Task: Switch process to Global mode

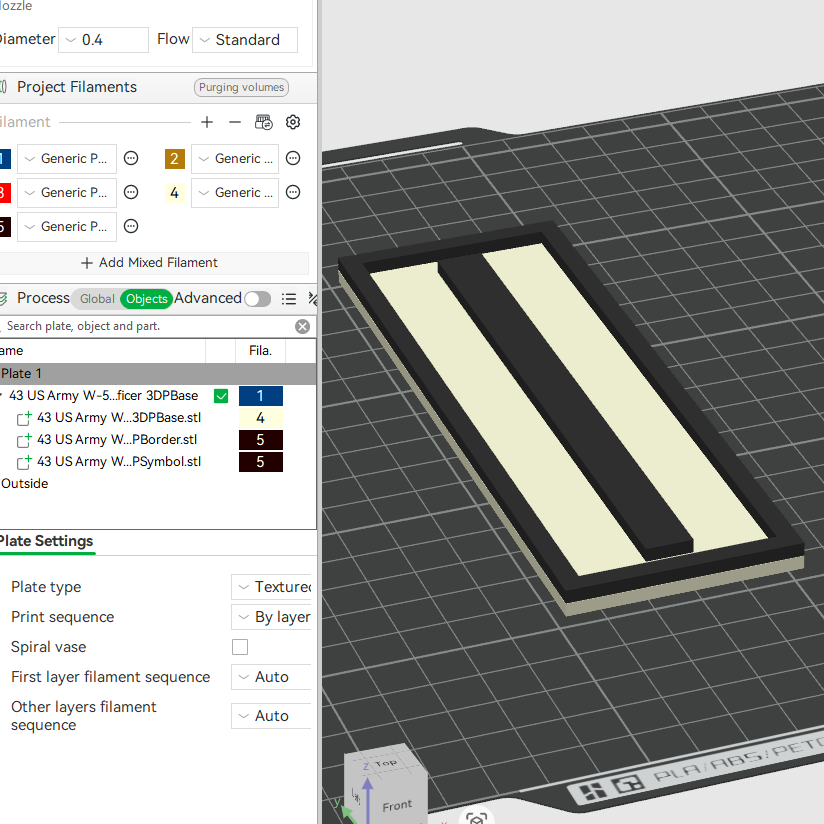Action: tap(97, 298)
